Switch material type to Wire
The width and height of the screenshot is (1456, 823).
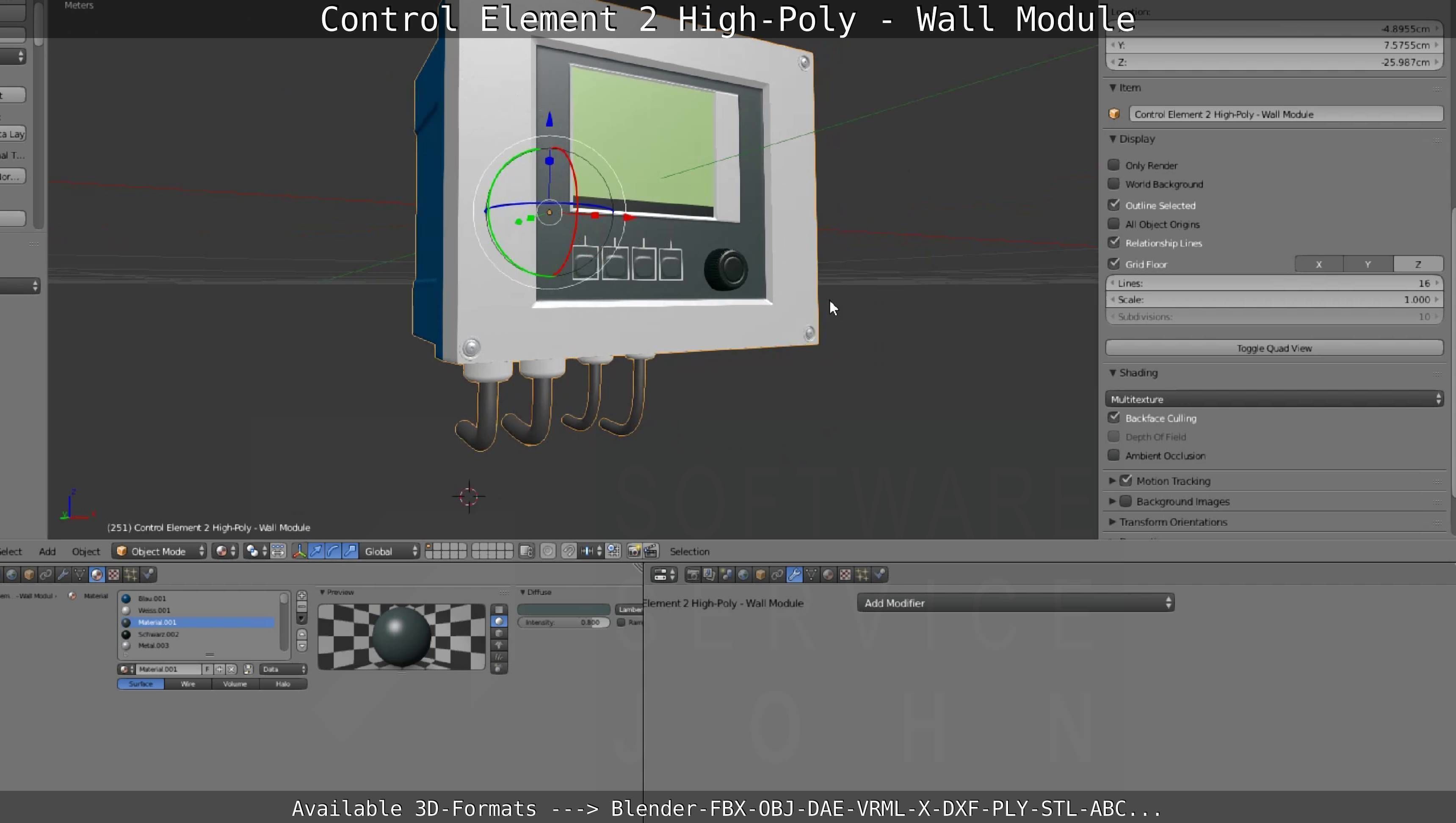coord(188,684)
